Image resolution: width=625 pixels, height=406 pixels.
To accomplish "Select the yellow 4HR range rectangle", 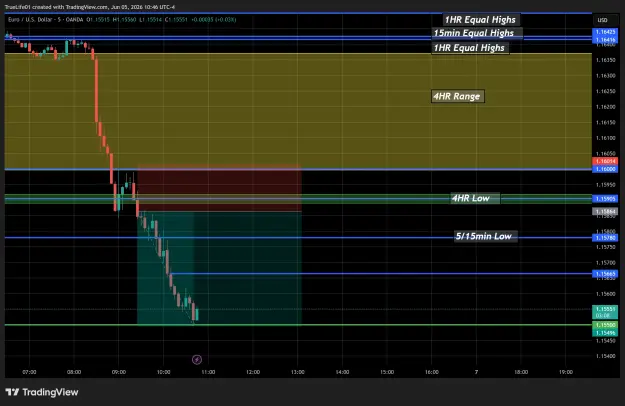I will click(x=298, y=111).
